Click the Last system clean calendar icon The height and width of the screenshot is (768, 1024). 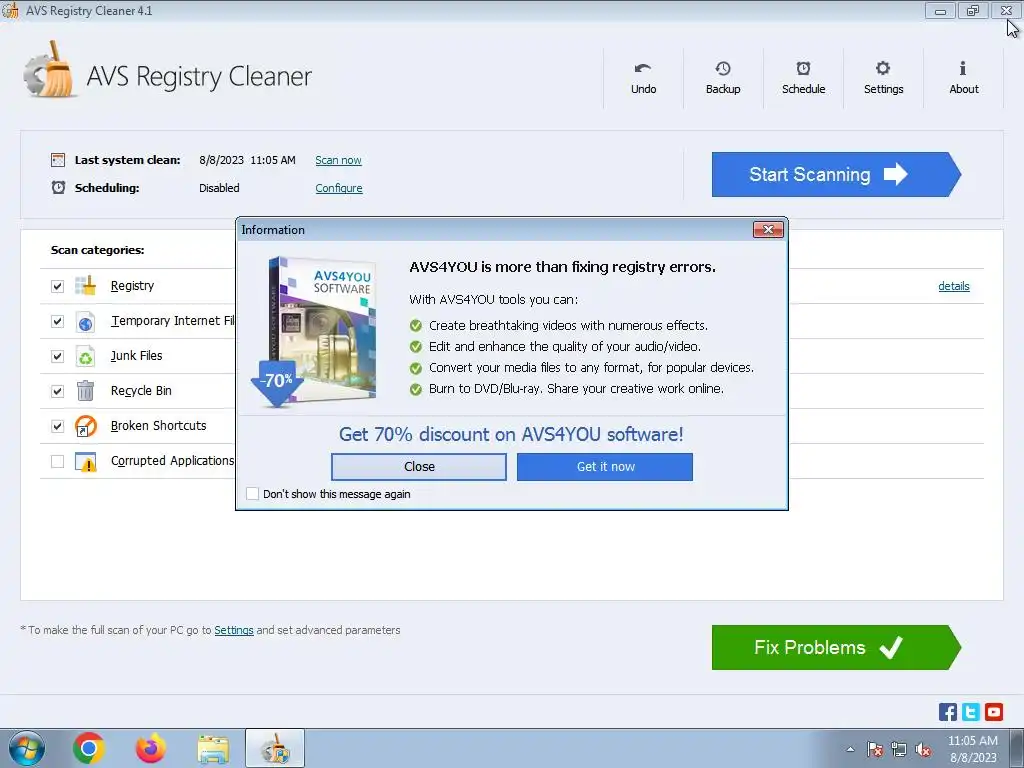tap(58, 160)
